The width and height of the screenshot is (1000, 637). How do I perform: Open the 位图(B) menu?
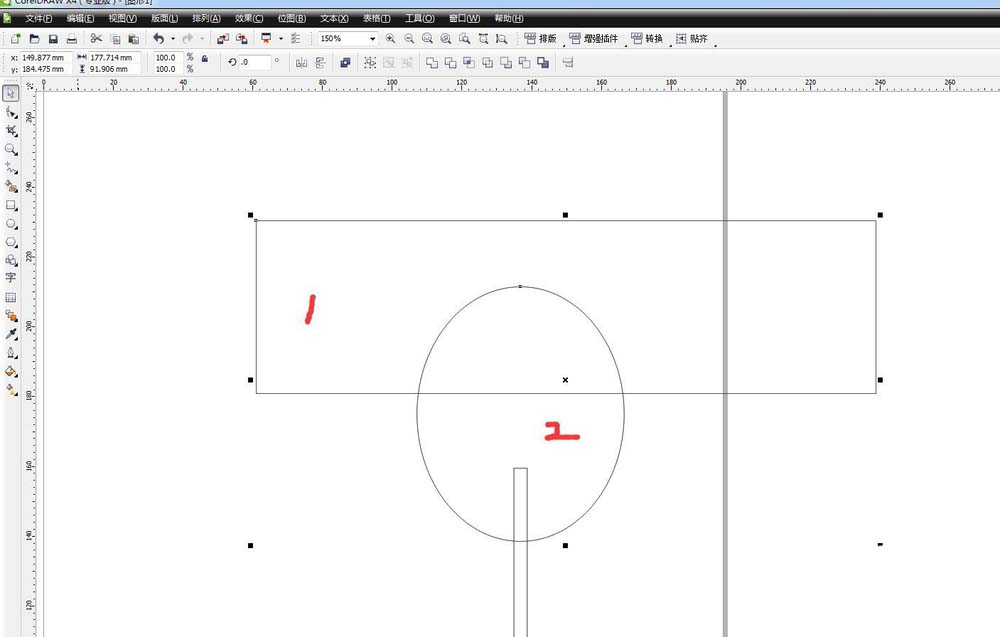pos(291,18)
